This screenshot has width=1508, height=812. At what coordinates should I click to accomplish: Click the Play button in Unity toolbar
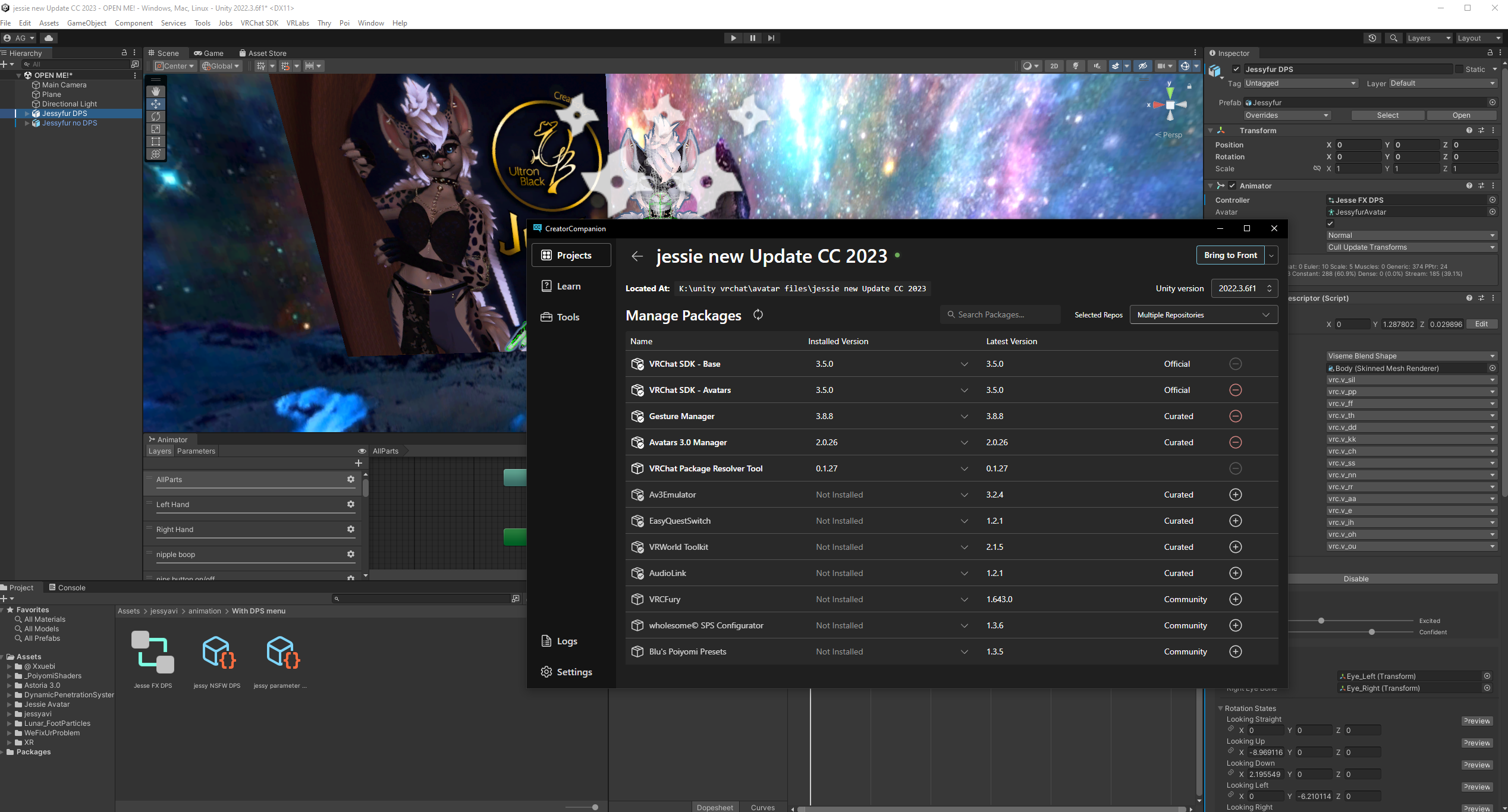tap(733, 38)
